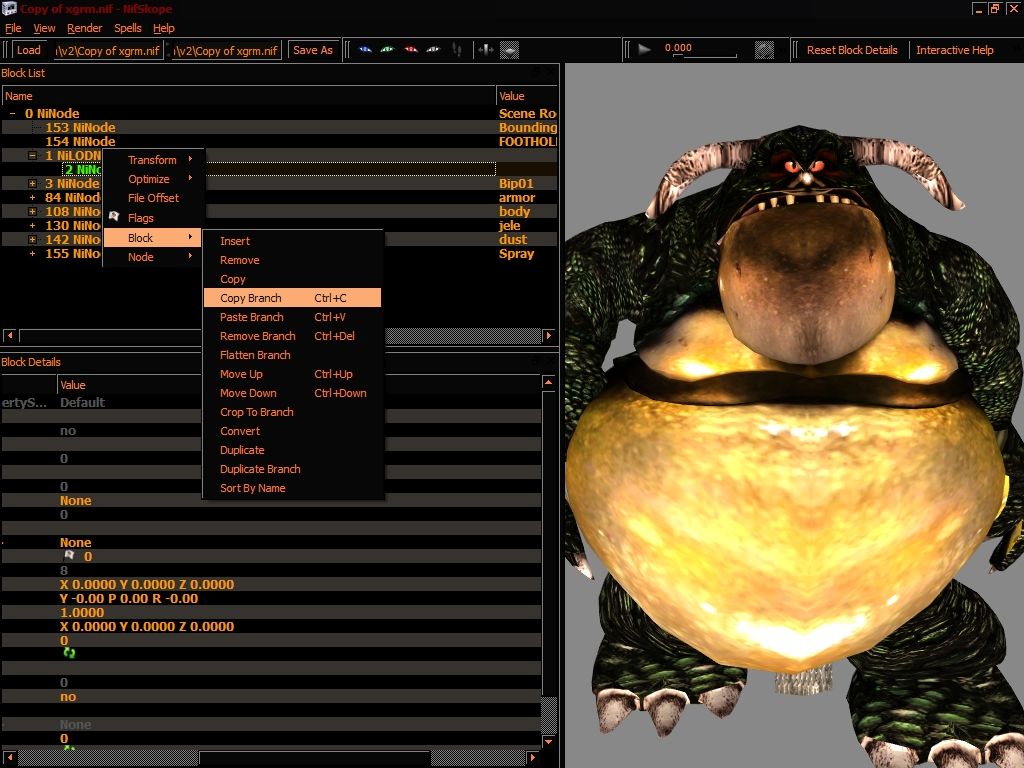This screenshot has height=768, width=1024.
Task: Click Interactive Help button
Action: coord(955,50)
